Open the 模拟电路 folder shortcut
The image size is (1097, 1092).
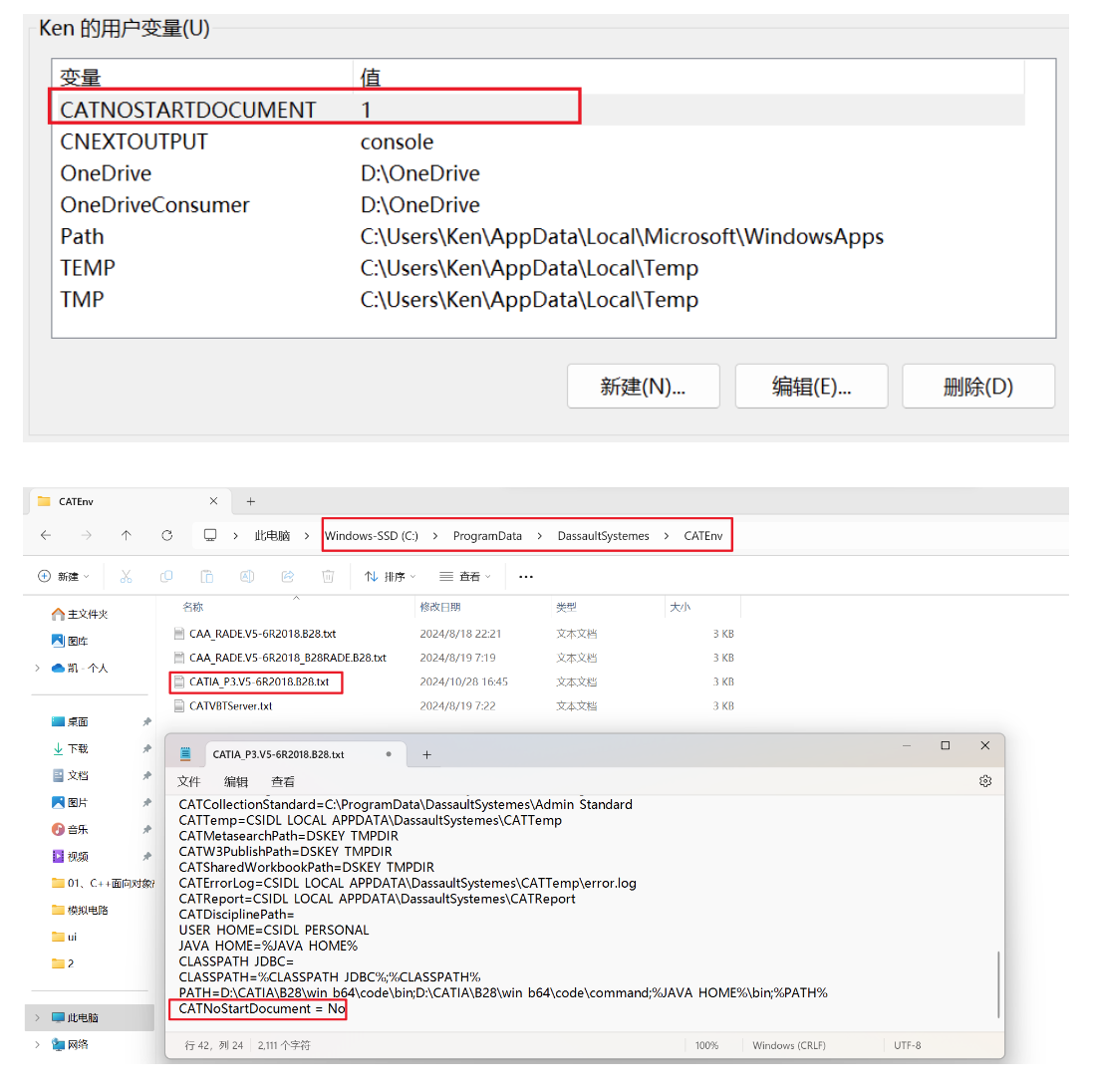click(80, 910)
